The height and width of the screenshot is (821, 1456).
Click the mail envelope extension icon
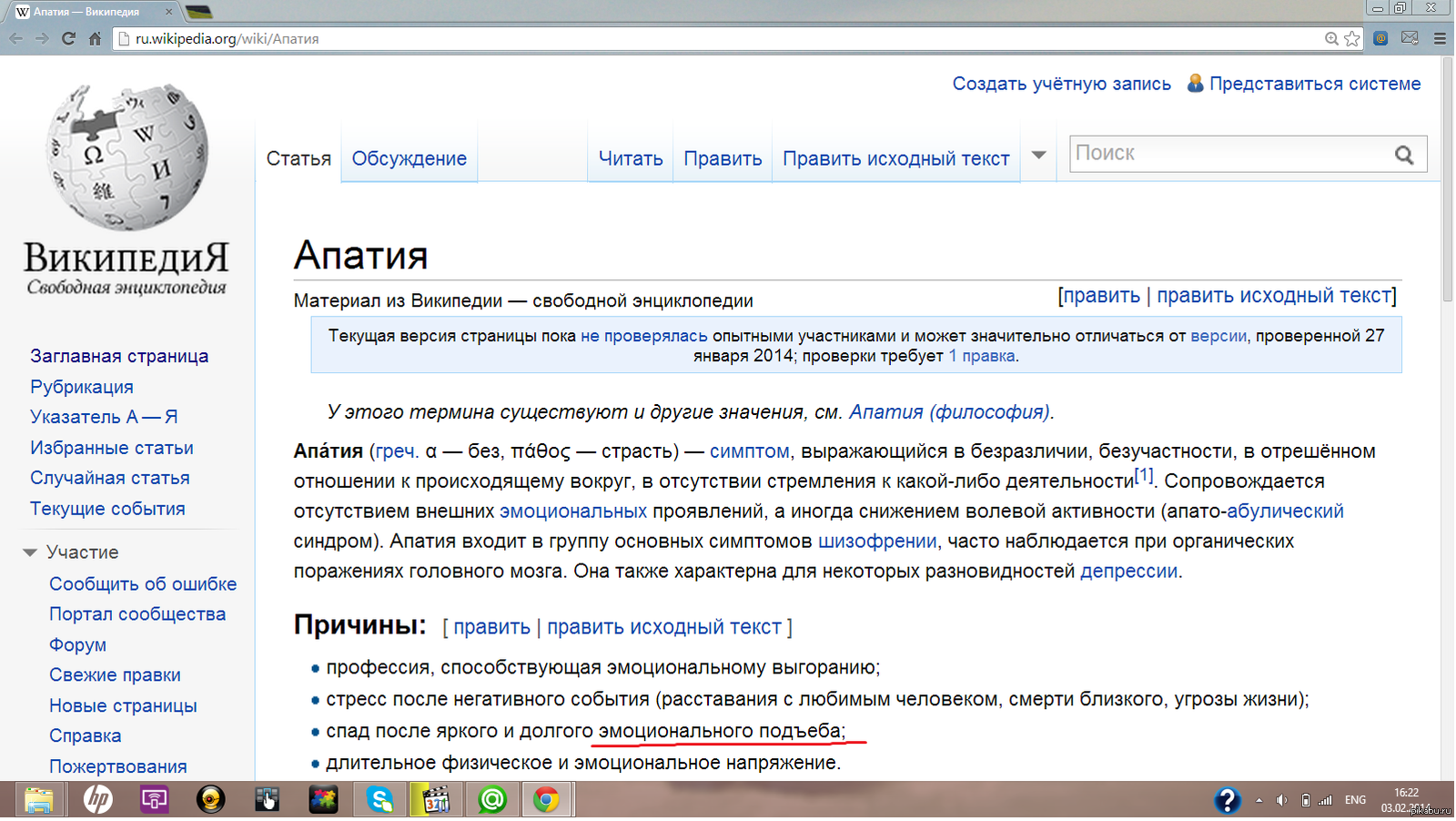pyautogui.click(x=1410, y=38)
